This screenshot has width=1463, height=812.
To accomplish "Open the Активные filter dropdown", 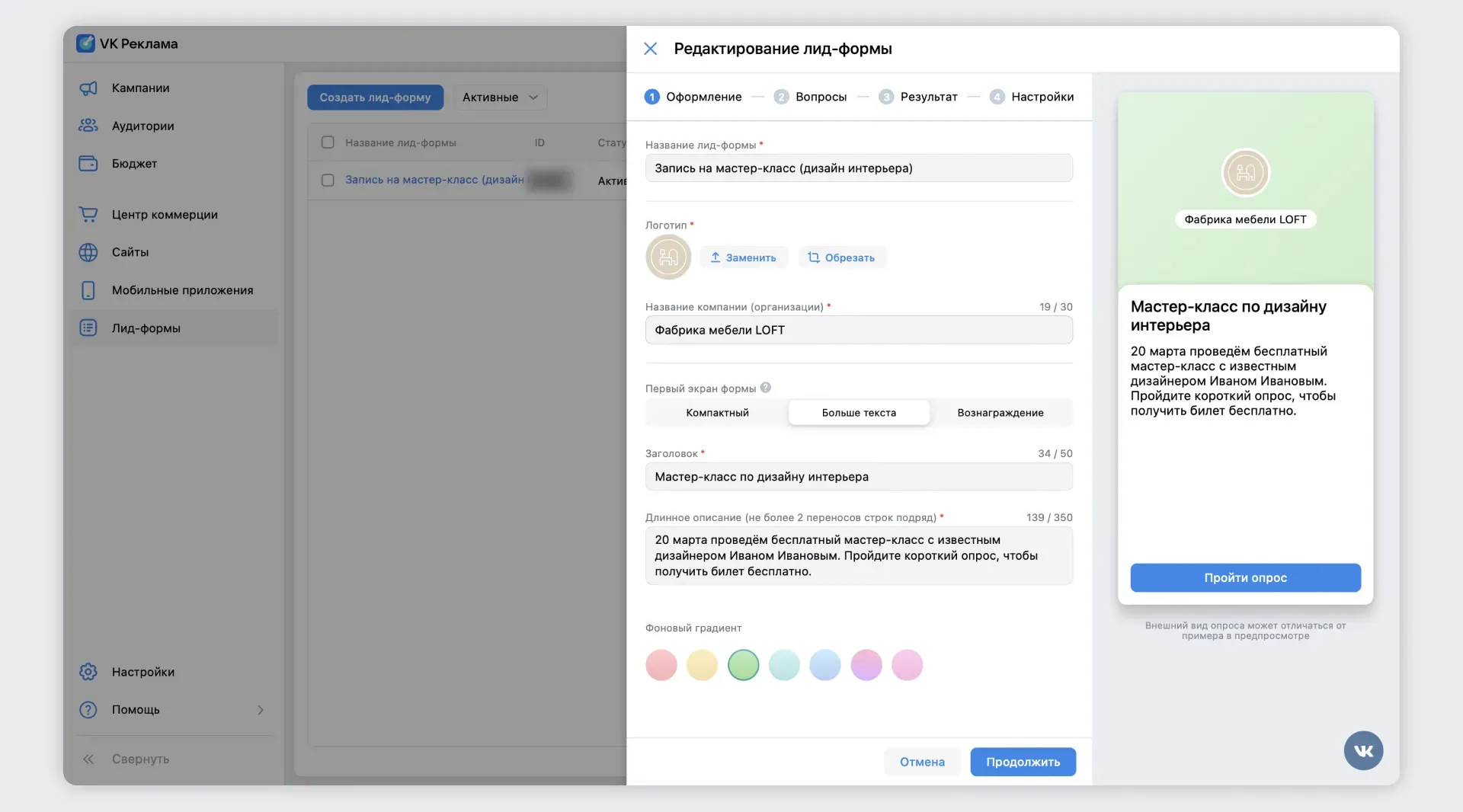I will [500, 98].
